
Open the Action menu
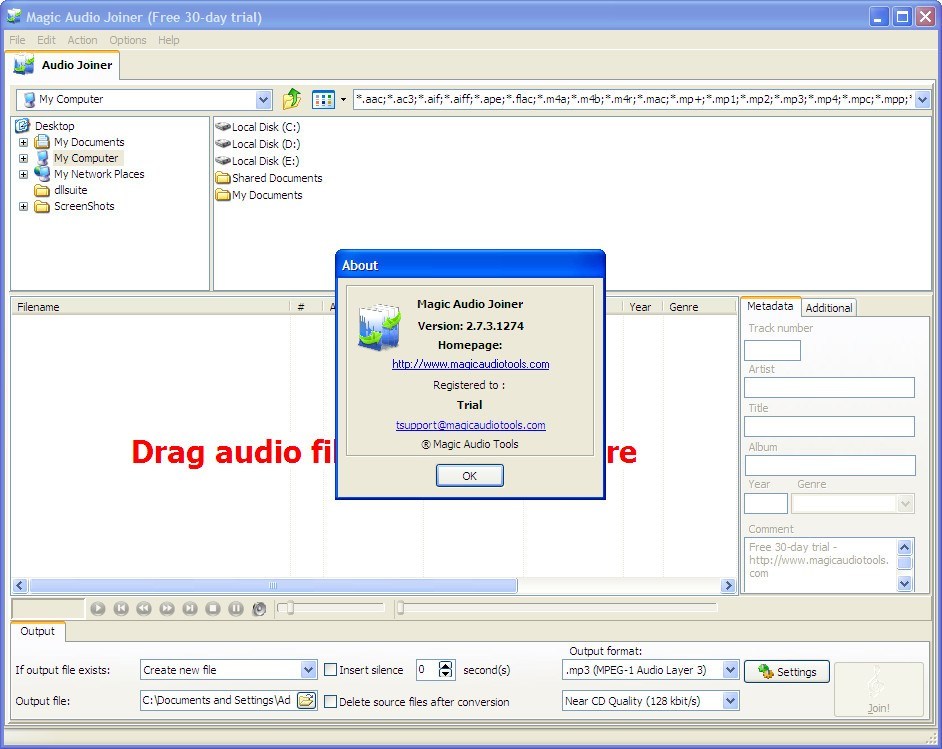[82, 40]
